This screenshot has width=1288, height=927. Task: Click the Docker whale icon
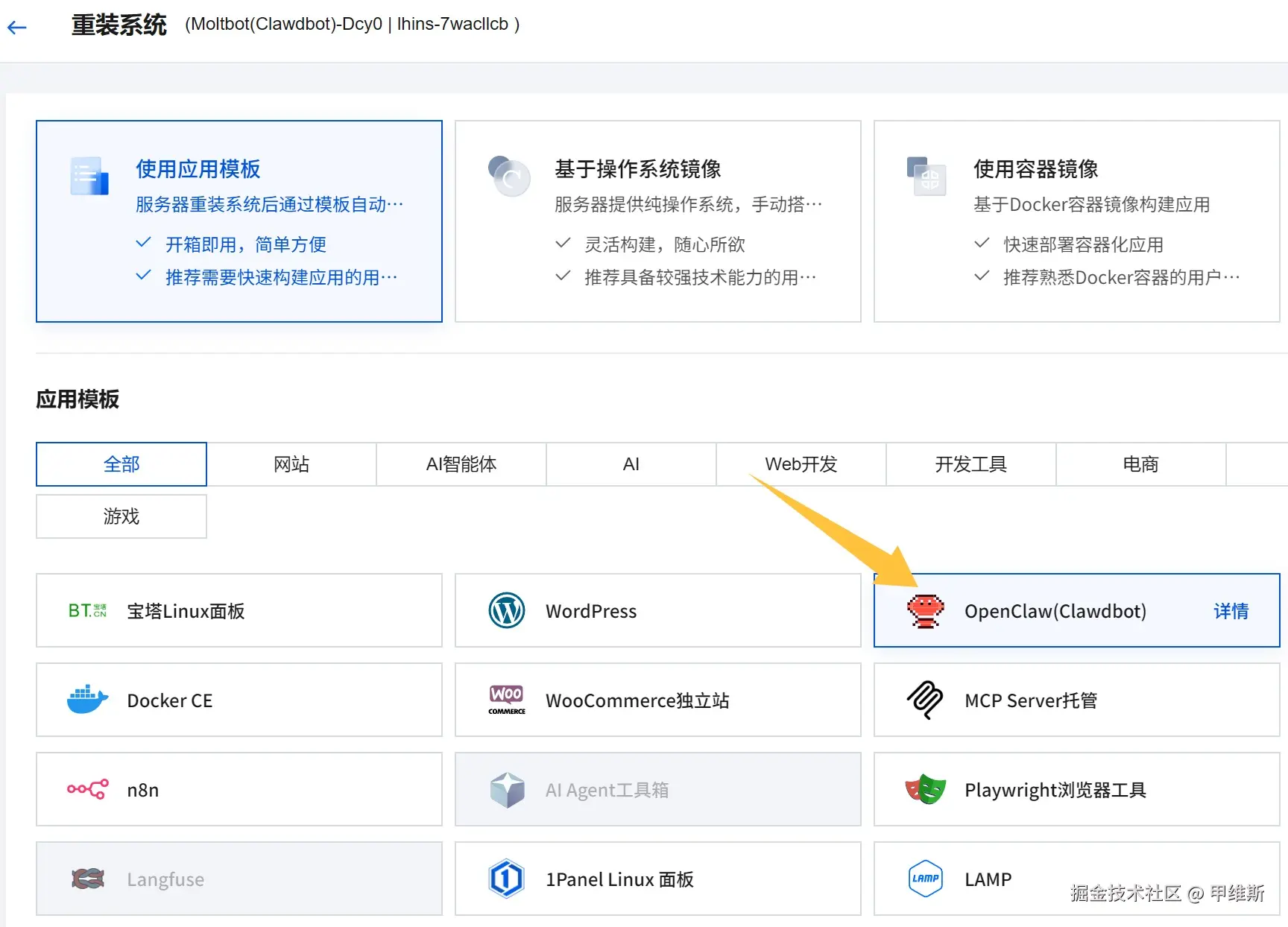(87, 700)
